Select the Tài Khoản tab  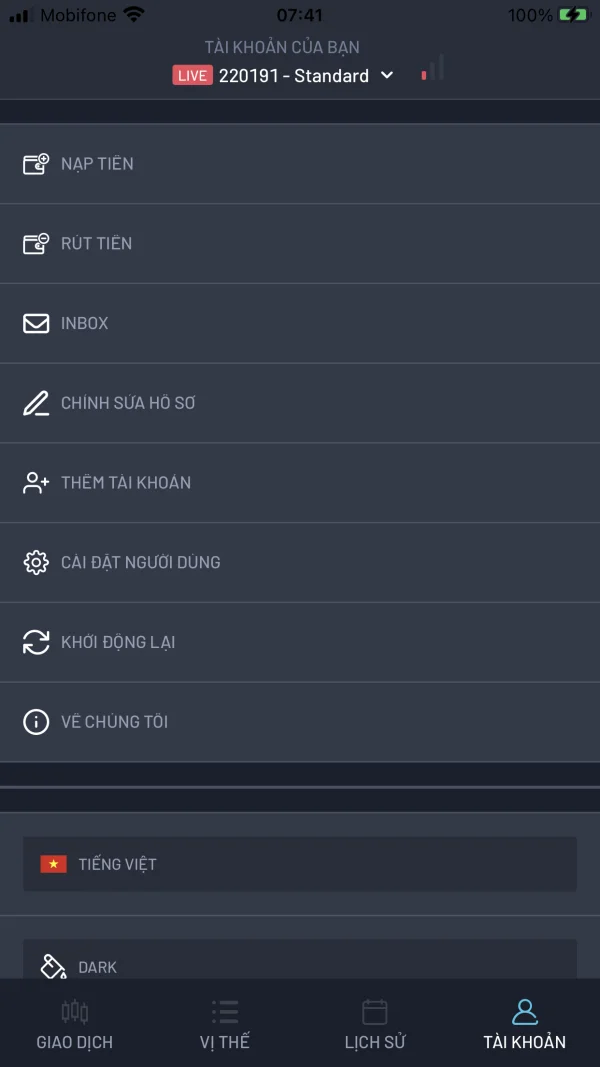[x=525, y=1024]
